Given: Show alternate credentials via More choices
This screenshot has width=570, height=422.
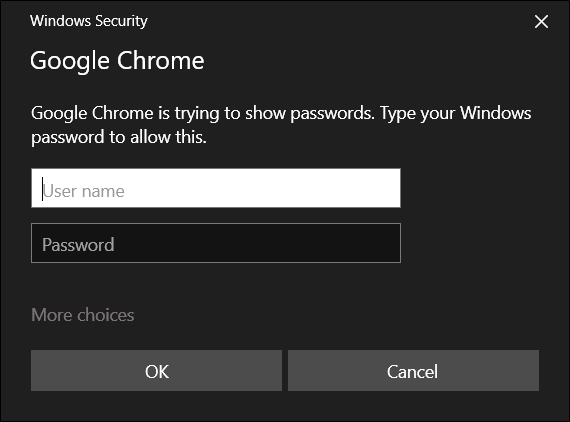Looking at the screenshot, I should [83, 315].
